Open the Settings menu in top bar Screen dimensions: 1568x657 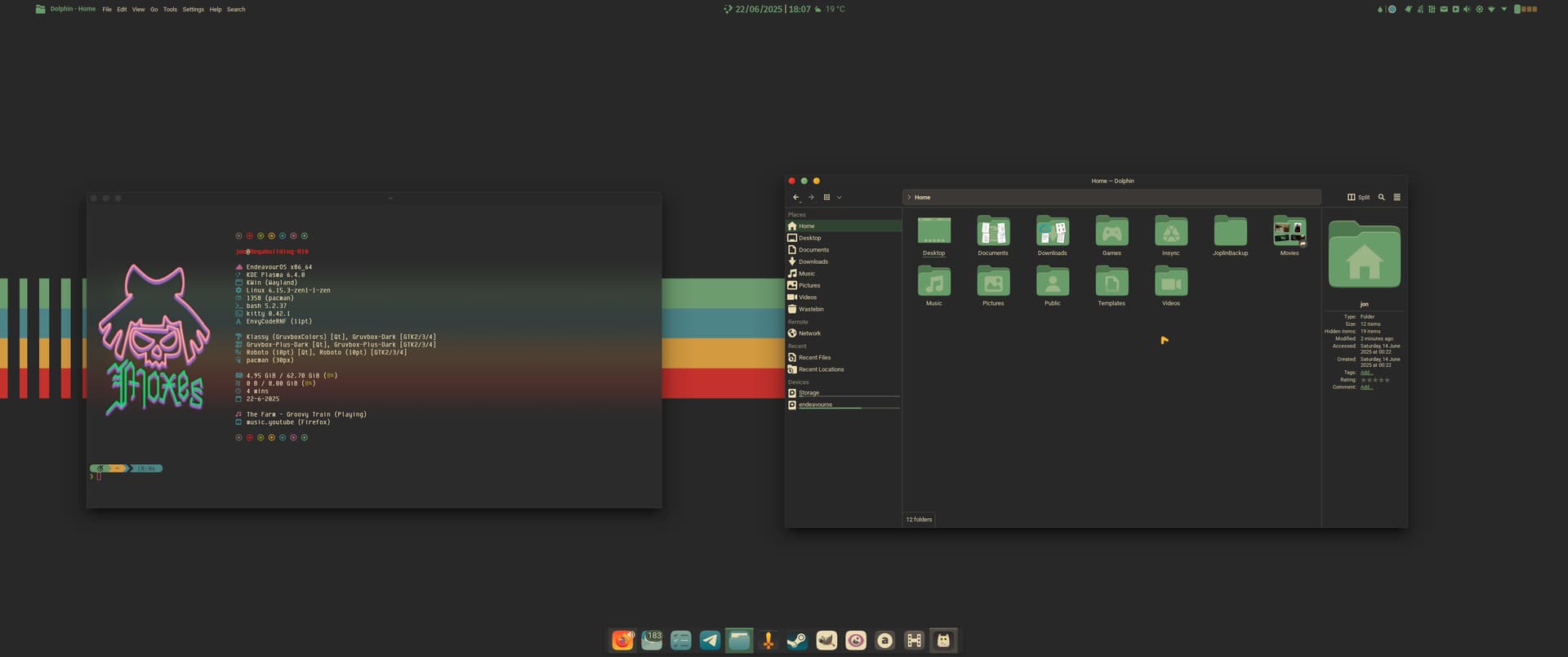click(193, 10)
